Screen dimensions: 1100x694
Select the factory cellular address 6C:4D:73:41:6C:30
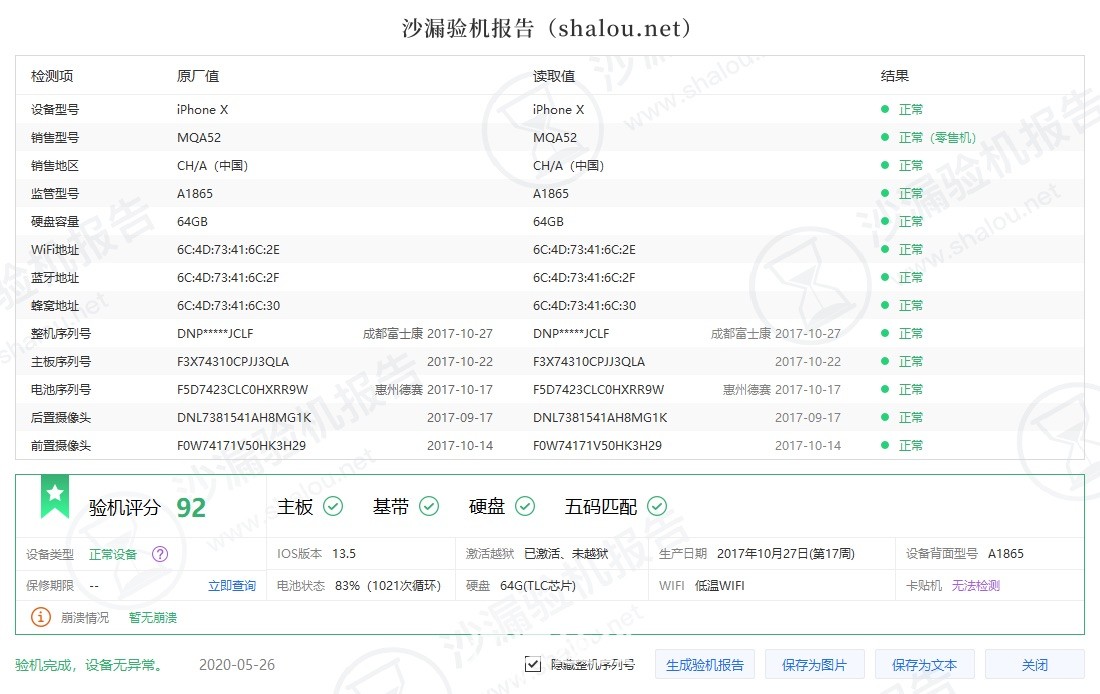pyautogui.click(x=228, y=305)
